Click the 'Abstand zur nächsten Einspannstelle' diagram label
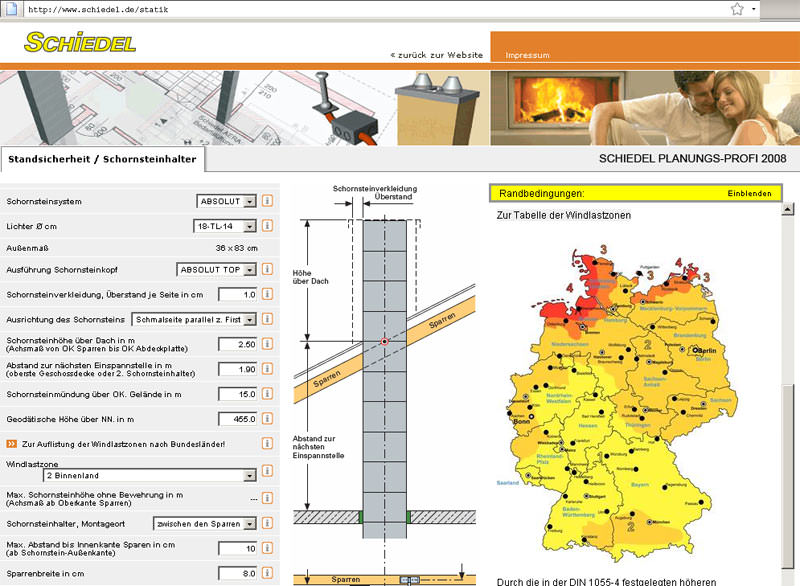 click(x=318, y=447)
